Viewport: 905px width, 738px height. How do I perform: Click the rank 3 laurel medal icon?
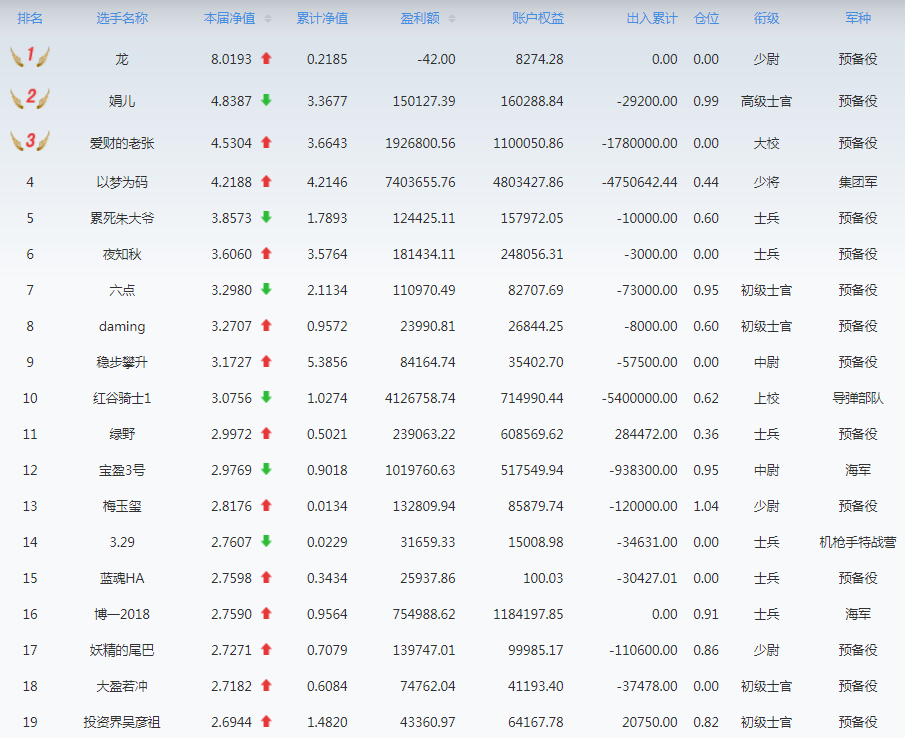coord(30,141)
